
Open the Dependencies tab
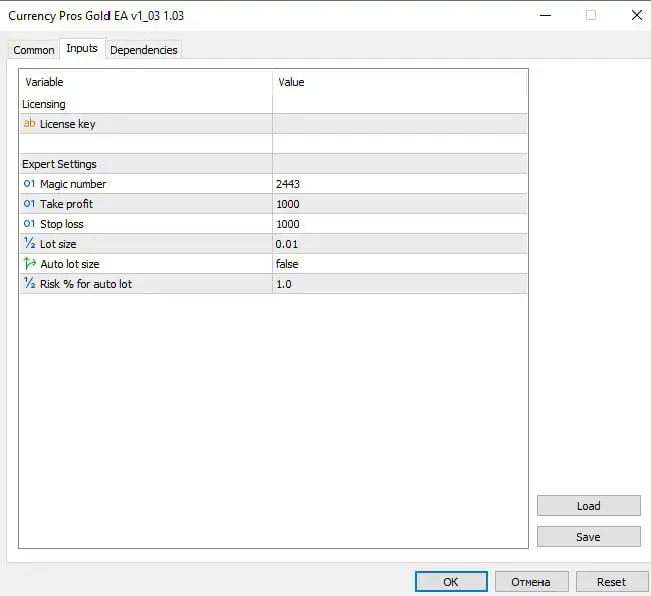(x=144, y=50)
